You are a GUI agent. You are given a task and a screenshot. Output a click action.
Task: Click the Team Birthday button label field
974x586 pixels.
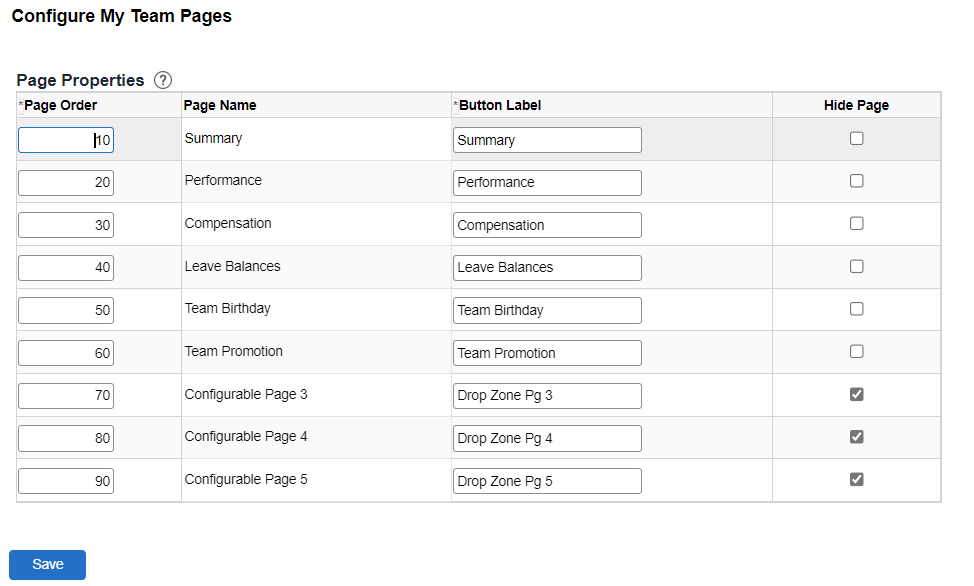547,310
